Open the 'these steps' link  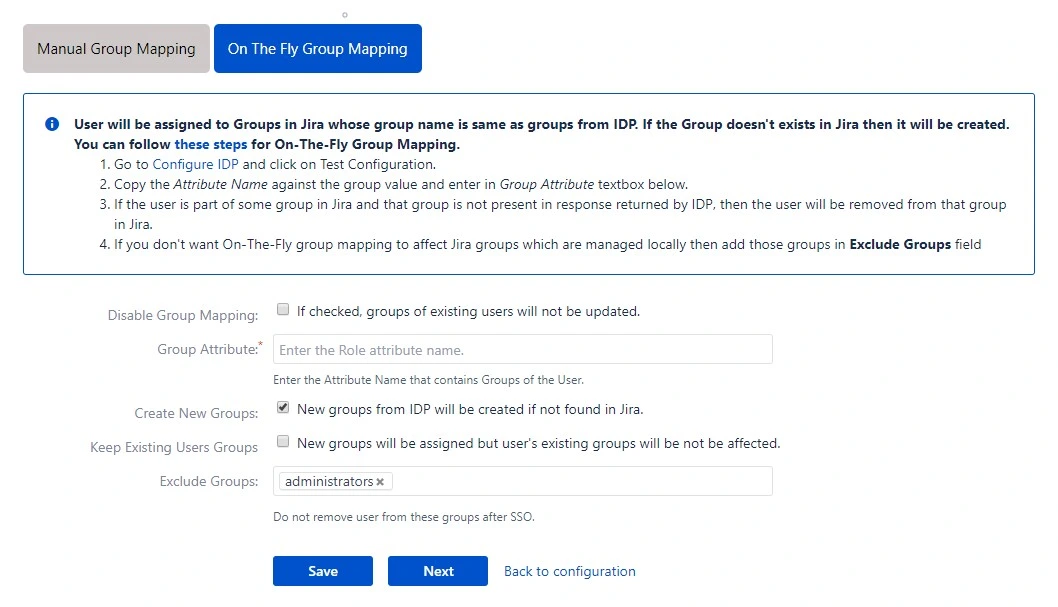point(211,144)
